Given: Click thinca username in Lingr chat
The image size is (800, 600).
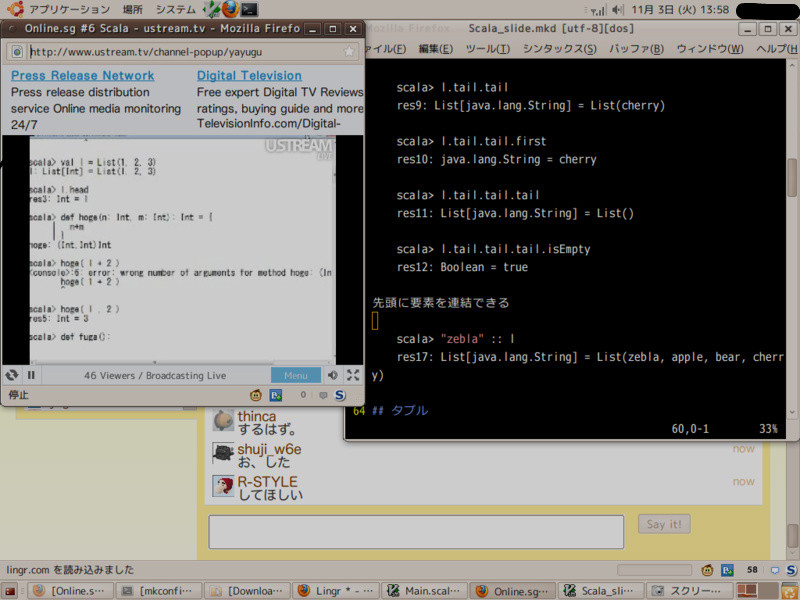Looking at the screenshot, I should click(x=257, y=416).
